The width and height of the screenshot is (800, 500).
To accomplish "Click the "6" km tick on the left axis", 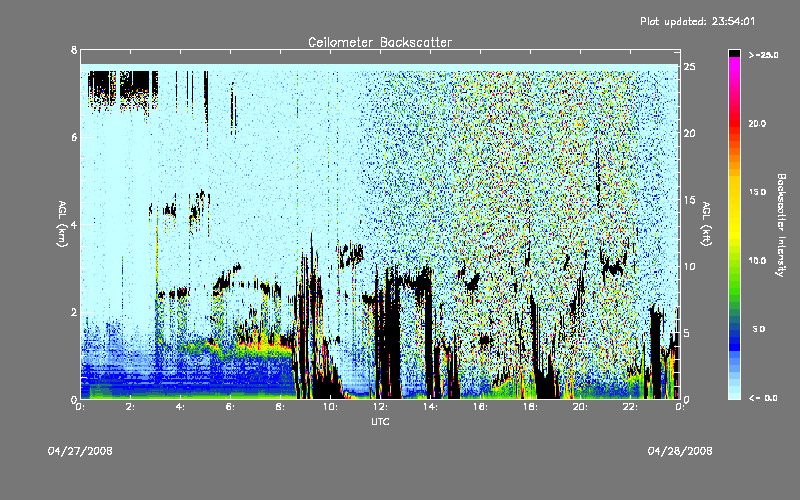I will click(74, 137).
